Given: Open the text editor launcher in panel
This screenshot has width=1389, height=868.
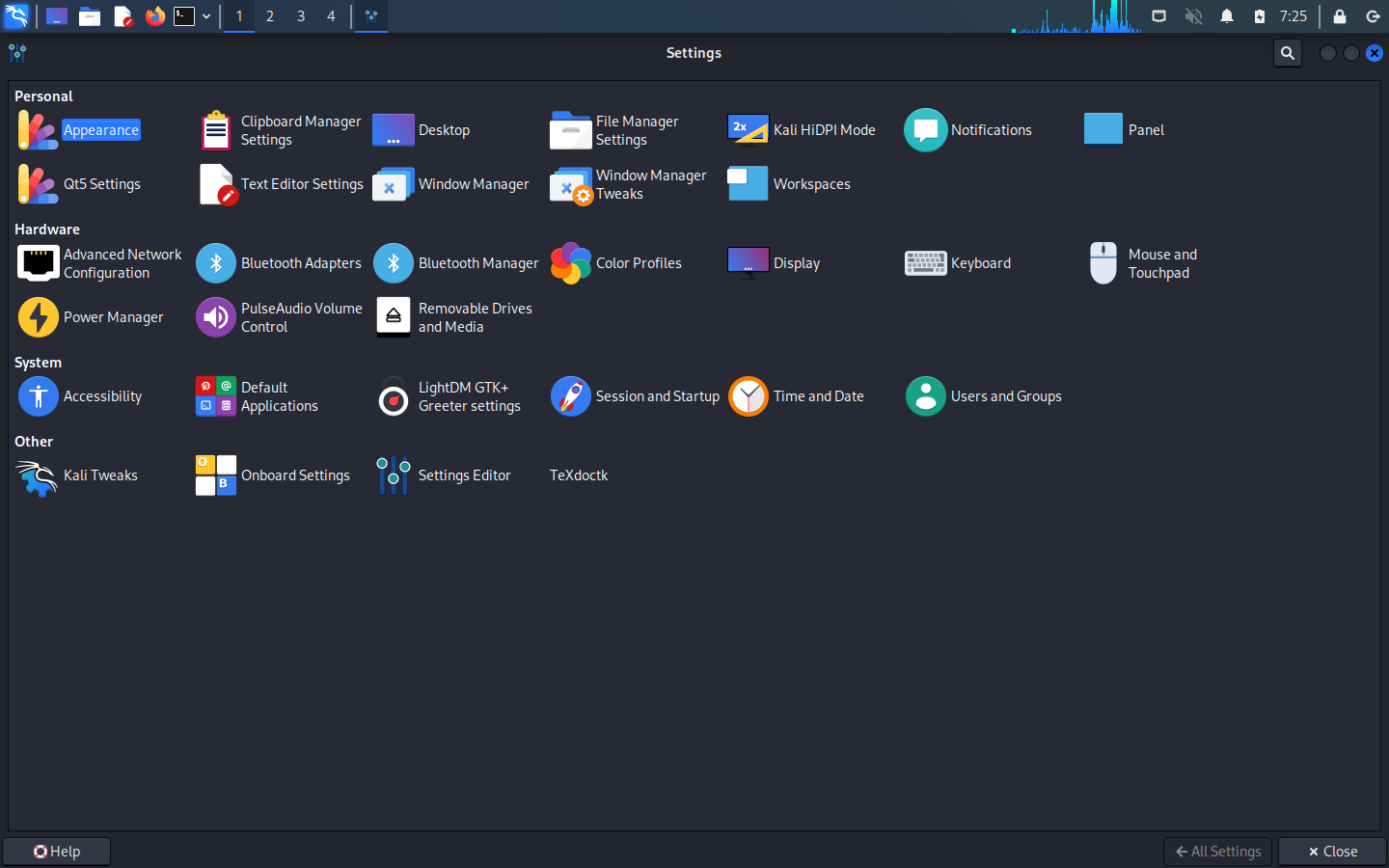Looking at the screenshot, I should coord(123,16).
